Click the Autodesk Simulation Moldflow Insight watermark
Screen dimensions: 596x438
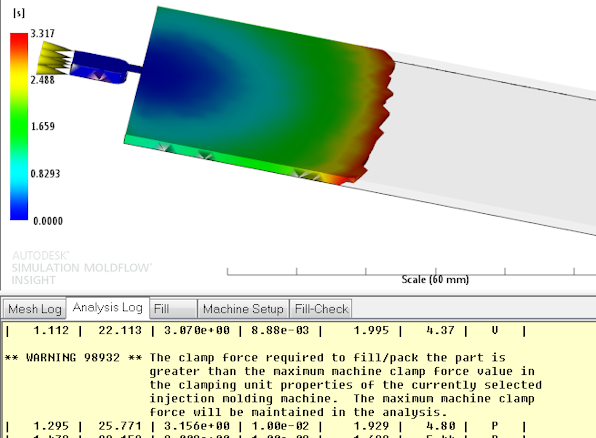point(81,268)
